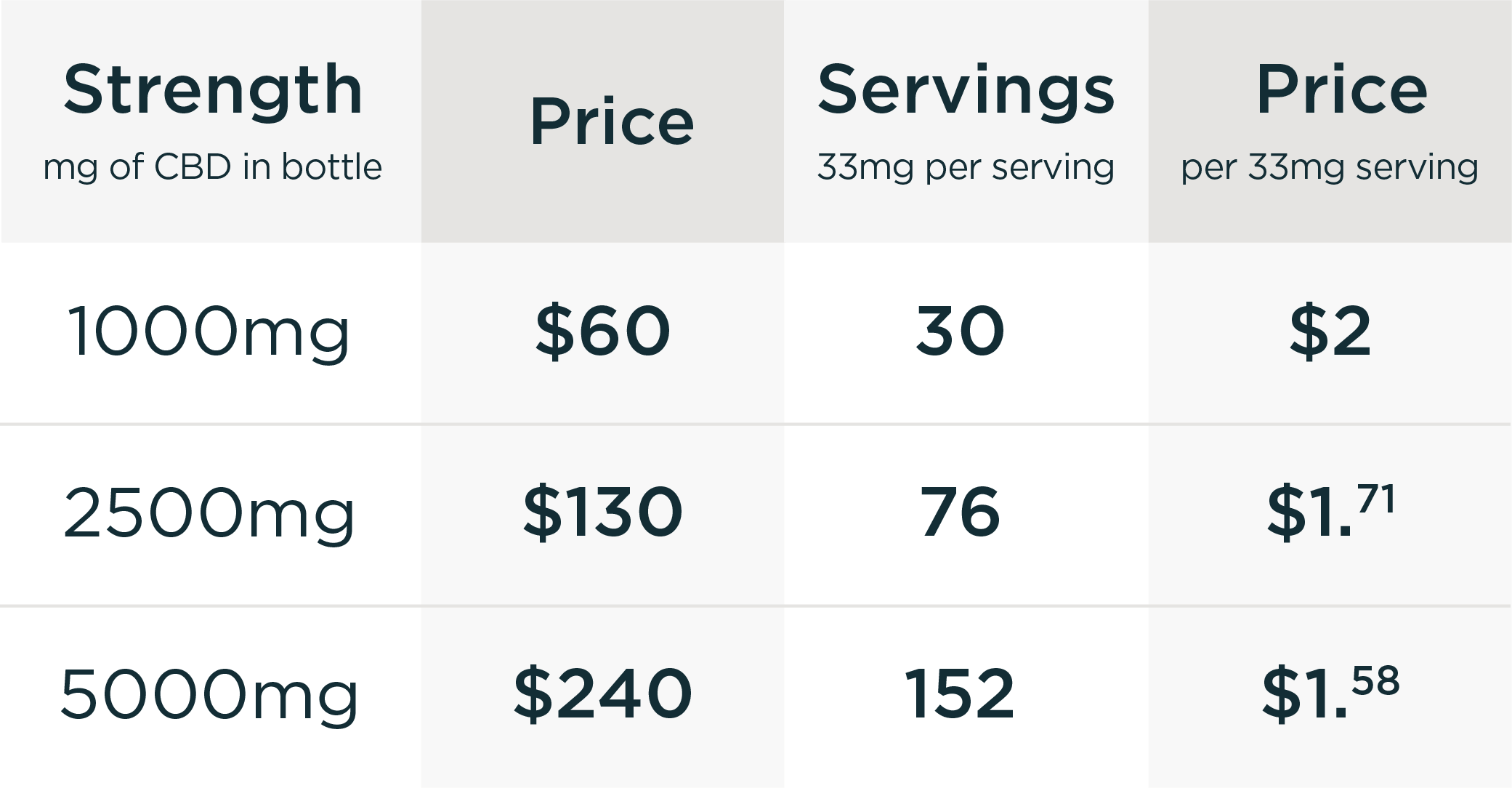The height and width of the screenshot is (788, 1512).
Task: Click the 'per 33mg serving' subtitle text
Action: click(x=1329, y=167)
